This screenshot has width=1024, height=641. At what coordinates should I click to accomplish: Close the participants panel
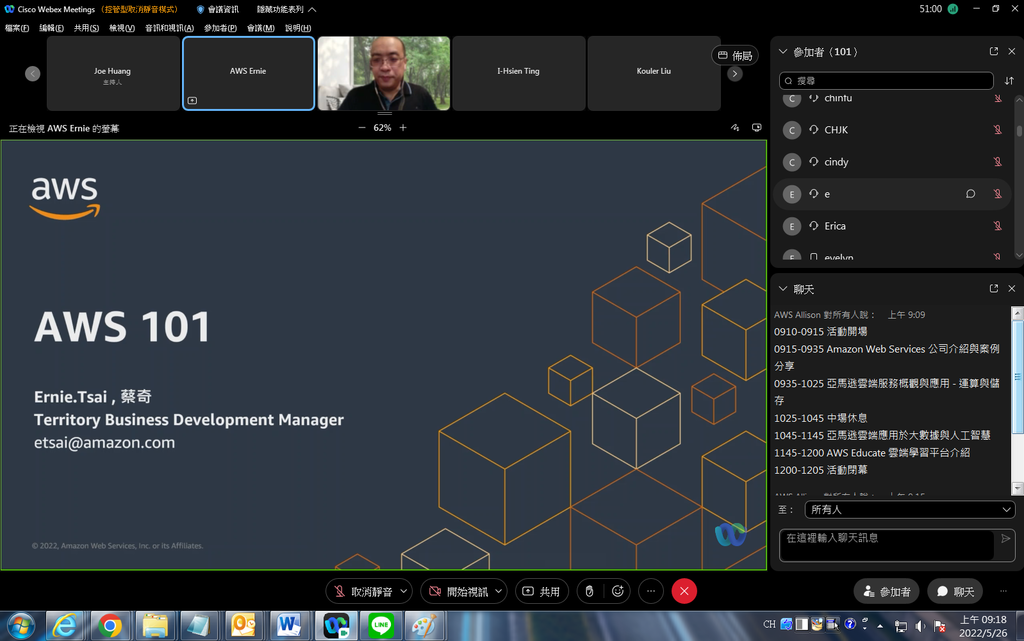coord(1012,52)
